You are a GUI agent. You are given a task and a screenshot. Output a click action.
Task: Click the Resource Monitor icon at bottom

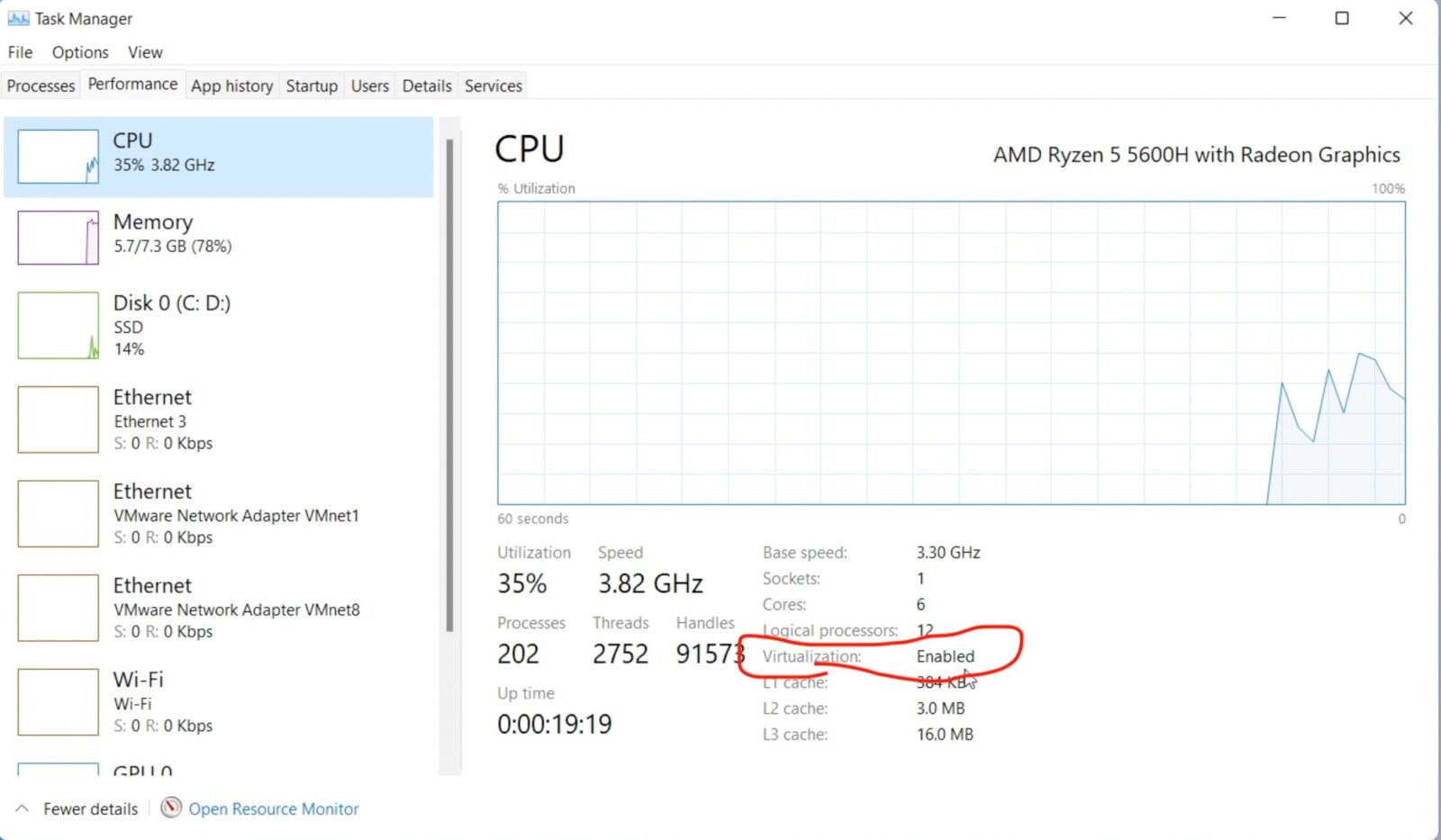(171, 808)
